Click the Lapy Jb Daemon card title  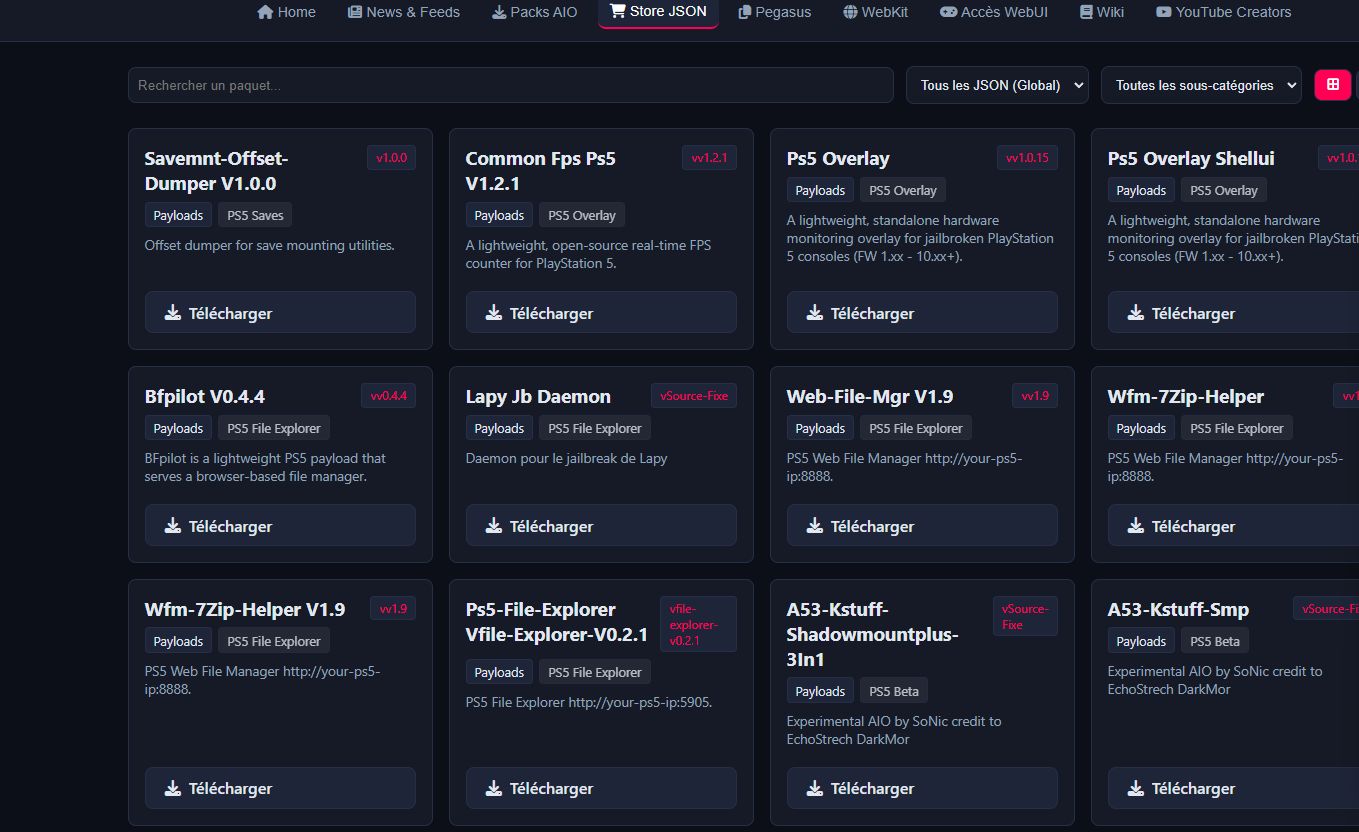[538, 397]
